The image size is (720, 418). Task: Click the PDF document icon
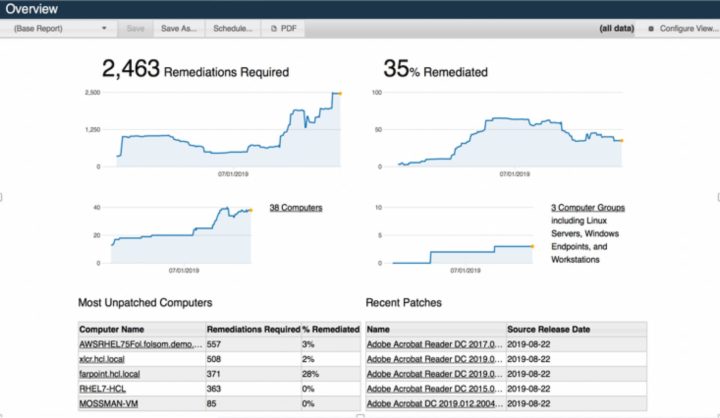274,28
